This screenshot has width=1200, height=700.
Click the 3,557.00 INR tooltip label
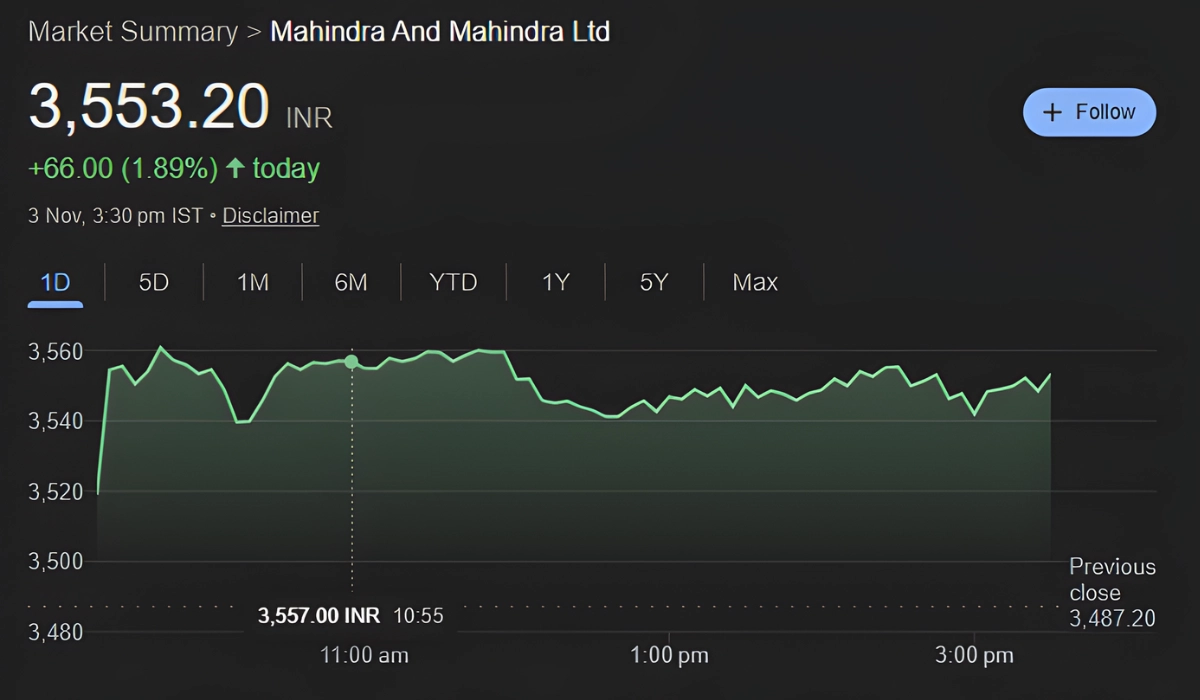click(319, 615)
